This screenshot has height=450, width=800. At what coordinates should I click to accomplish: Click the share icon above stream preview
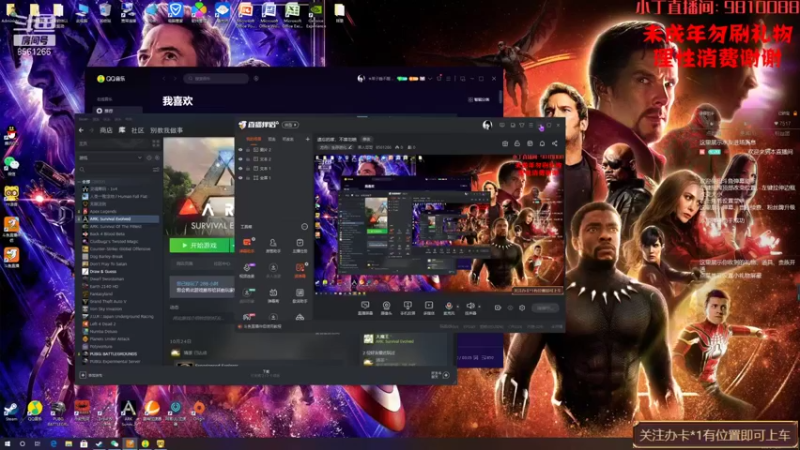pyautogui.click(x=555, y=143)
